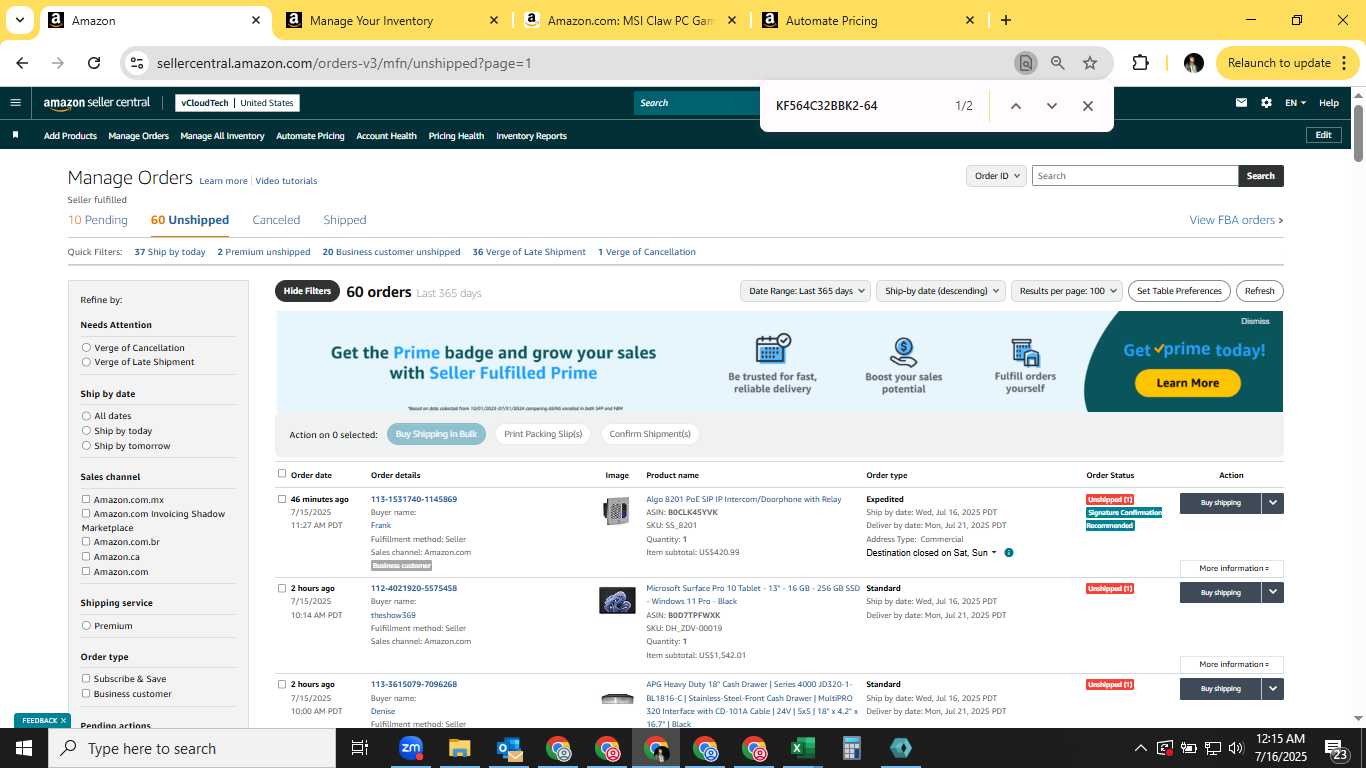Image resolution: width=1366 pixels, height=768 pixels.
Task: Expand the Destination closed on Sat, Sun dropdown
Action: [931, 553]
